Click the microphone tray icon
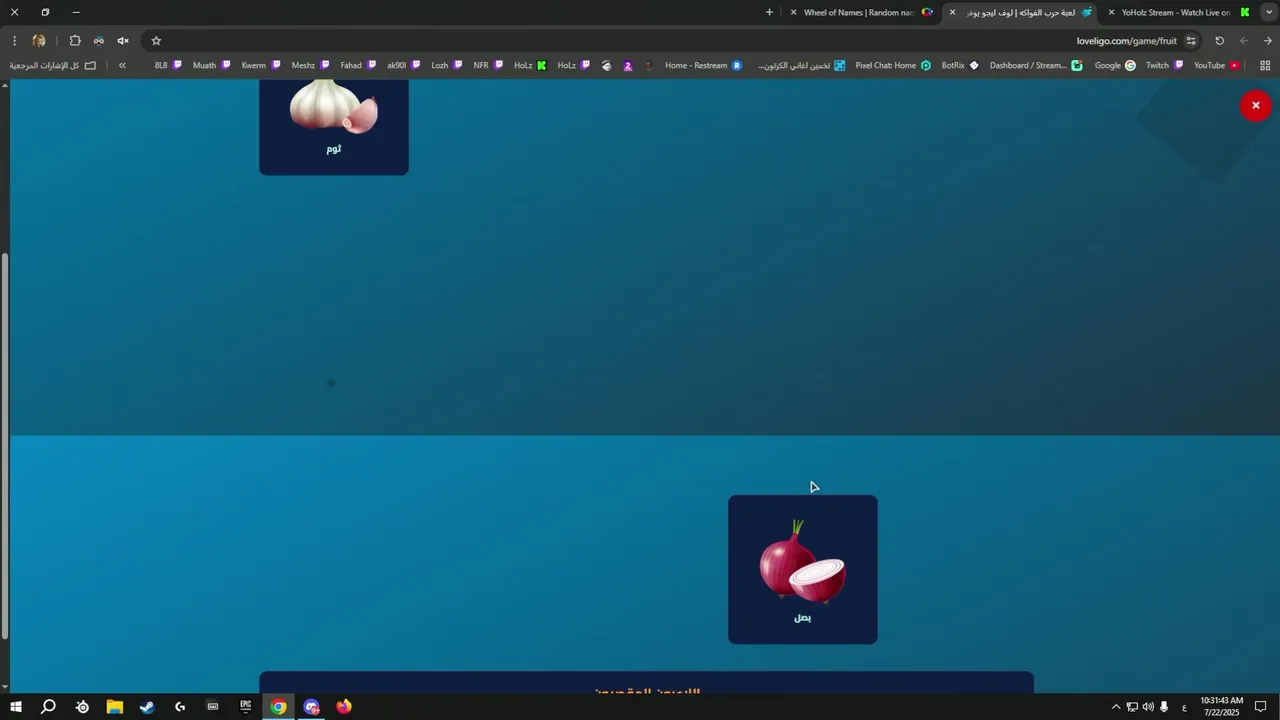1280x720 pixels. coord(1164,707)
